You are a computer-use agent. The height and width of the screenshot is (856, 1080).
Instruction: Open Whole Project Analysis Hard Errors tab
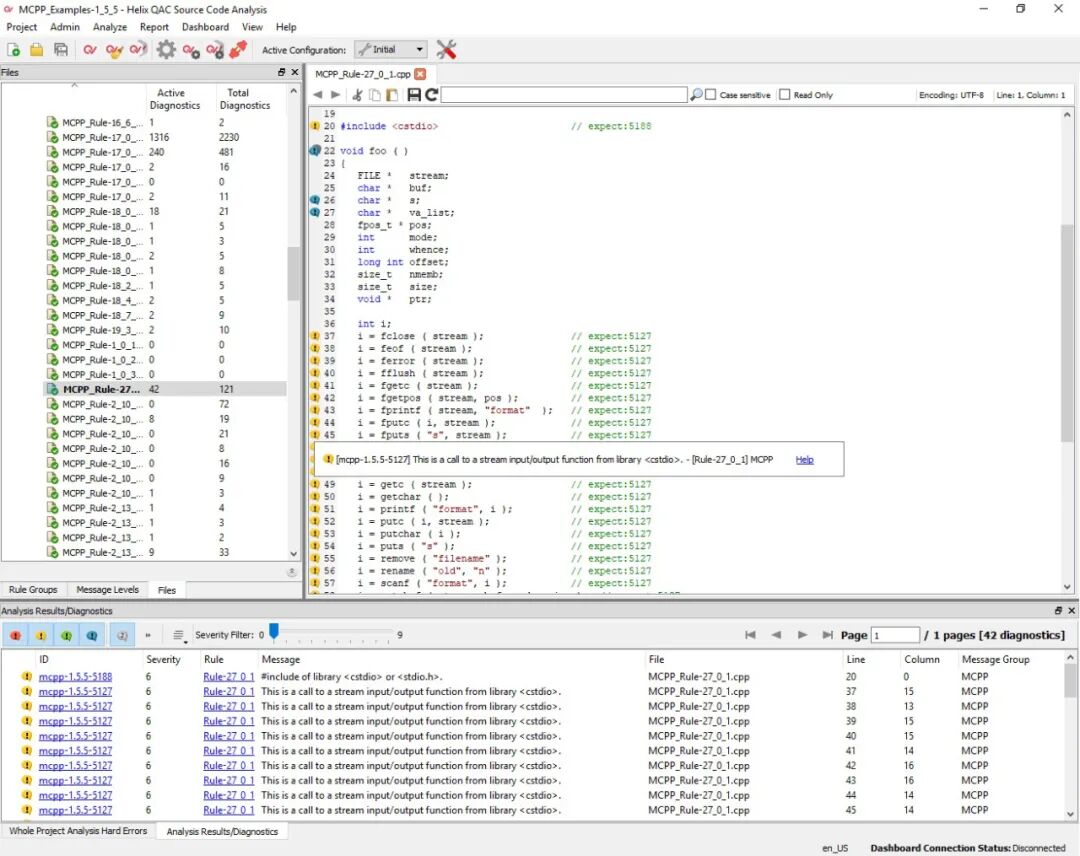78,831
